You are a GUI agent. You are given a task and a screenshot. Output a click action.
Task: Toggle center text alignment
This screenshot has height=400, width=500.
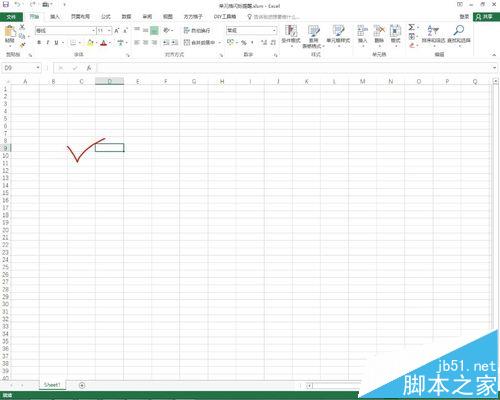pyautogui.click(x=145, y=42)
